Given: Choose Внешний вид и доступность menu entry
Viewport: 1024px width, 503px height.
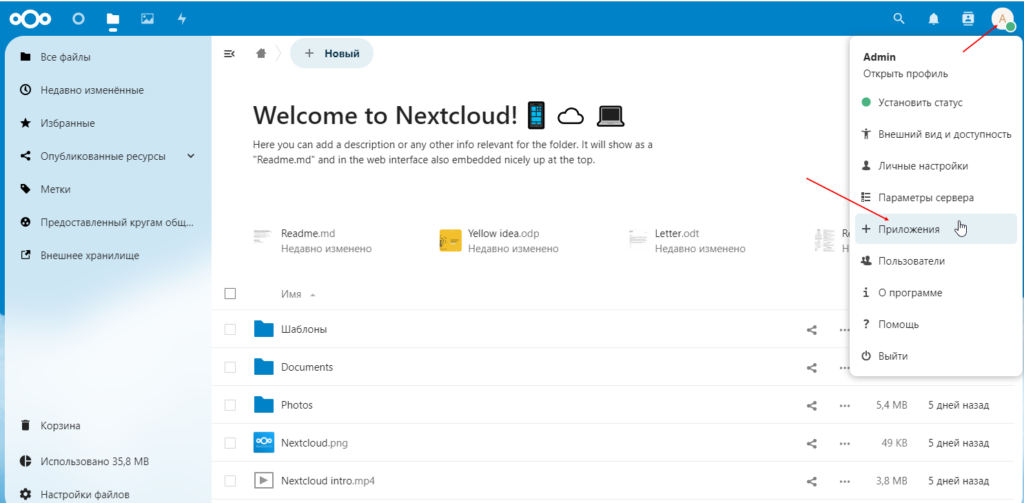Looking at the screenshot, I should pos(936,134).
